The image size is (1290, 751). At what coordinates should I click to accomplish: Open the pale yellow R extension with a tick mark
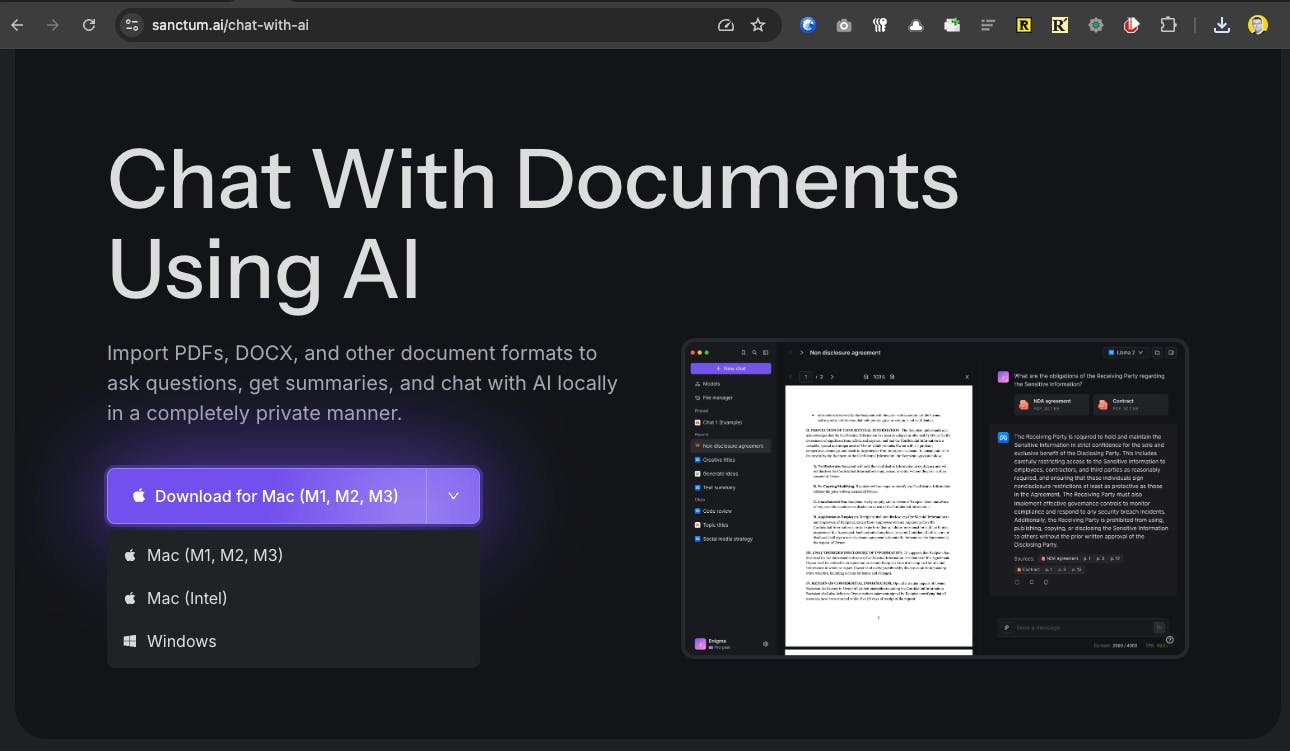pyautogui.click(x=1060, y=25)
